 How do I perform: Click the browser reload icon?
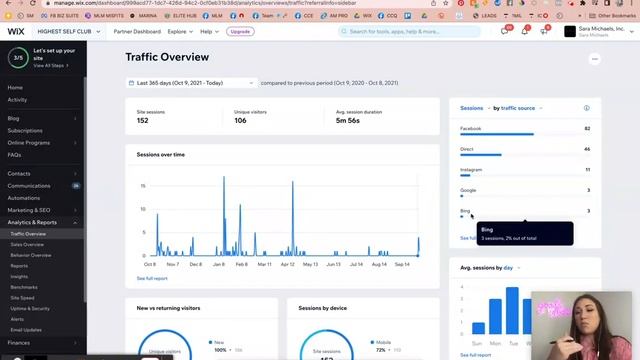[33, 3]
